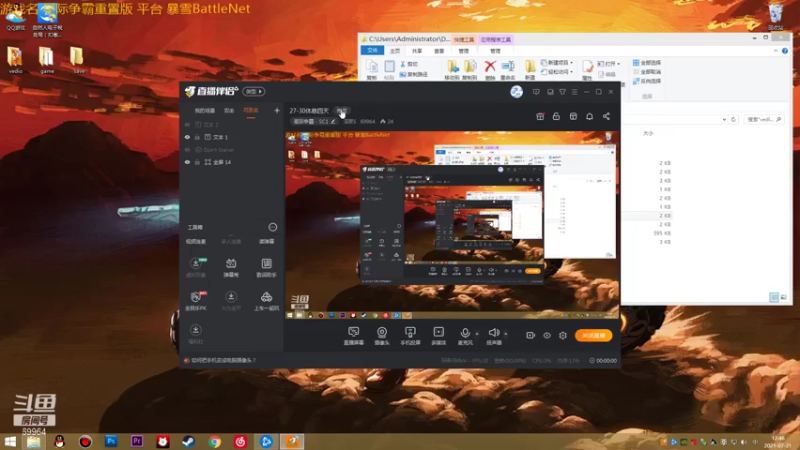The width and height of the screenshot is (800, 450).
Task: Toggle the preview eye icon beside settings gear
Action: point(546,335)
